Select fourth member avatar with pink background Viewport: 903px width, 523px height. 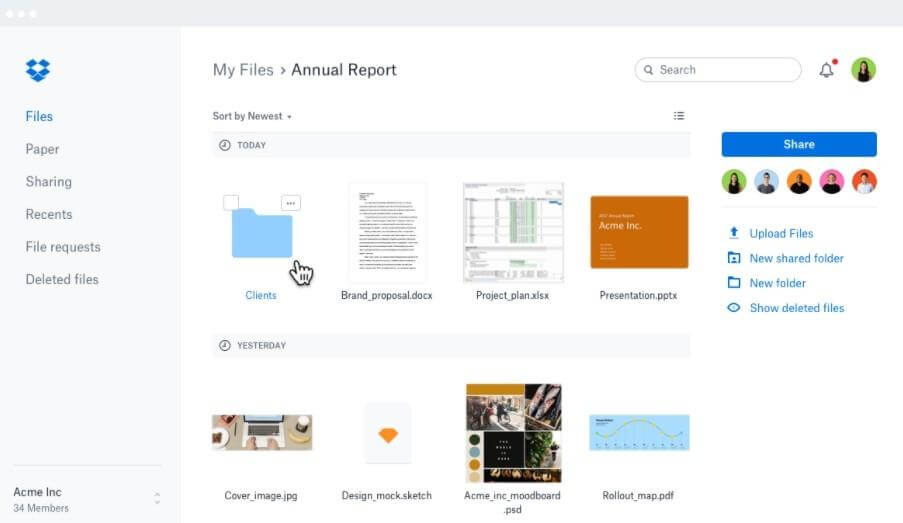coord(832,181)
